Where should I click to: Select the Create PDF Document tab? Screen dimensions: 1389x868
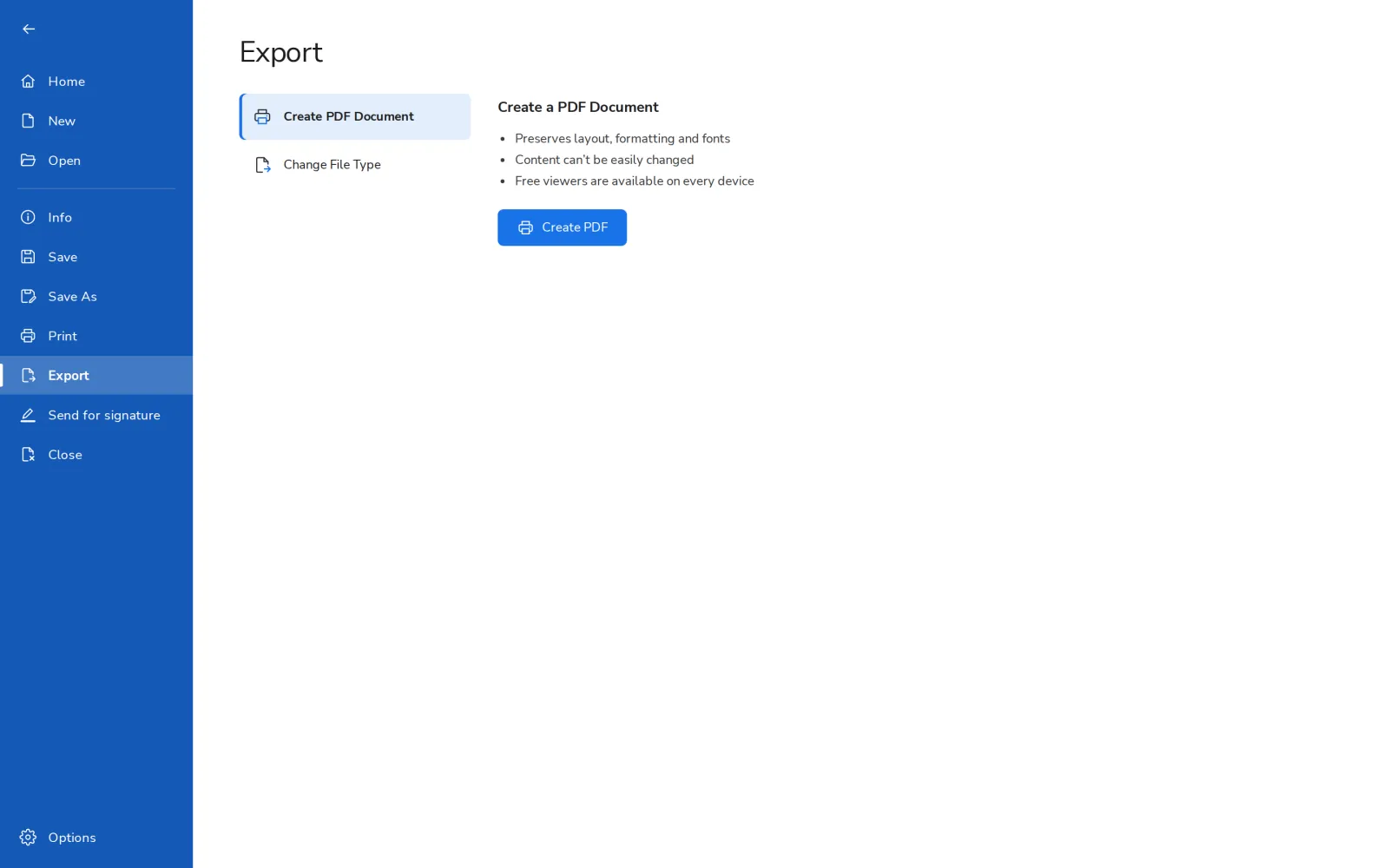355,116
